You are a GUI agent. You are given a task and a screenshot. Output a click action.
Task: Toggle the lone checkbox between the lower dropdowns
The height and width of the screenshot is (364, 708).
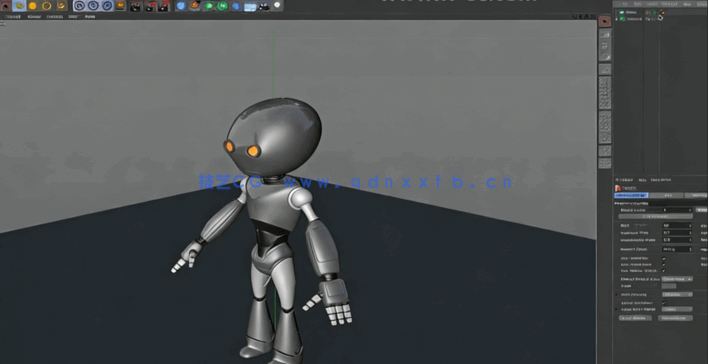(x=664, y=303)
